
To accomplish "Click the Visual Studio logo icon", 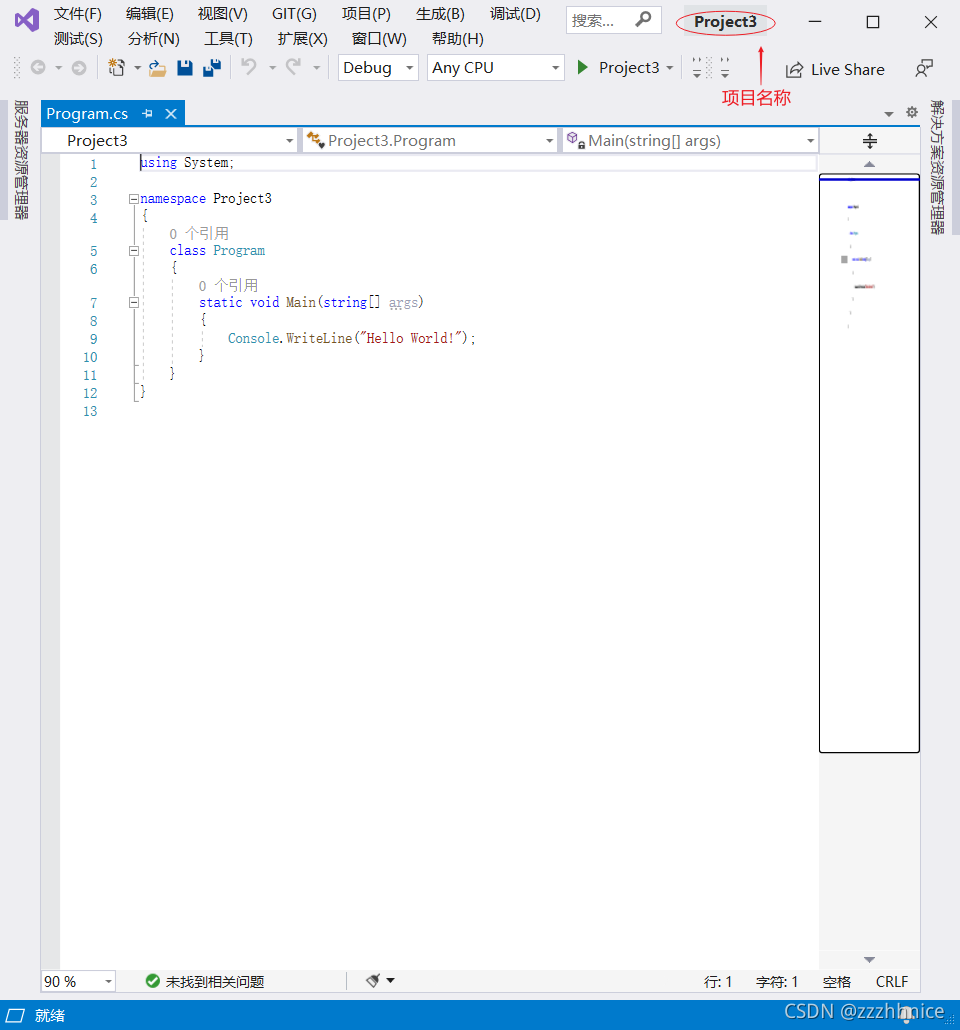I will coord(27,20).
